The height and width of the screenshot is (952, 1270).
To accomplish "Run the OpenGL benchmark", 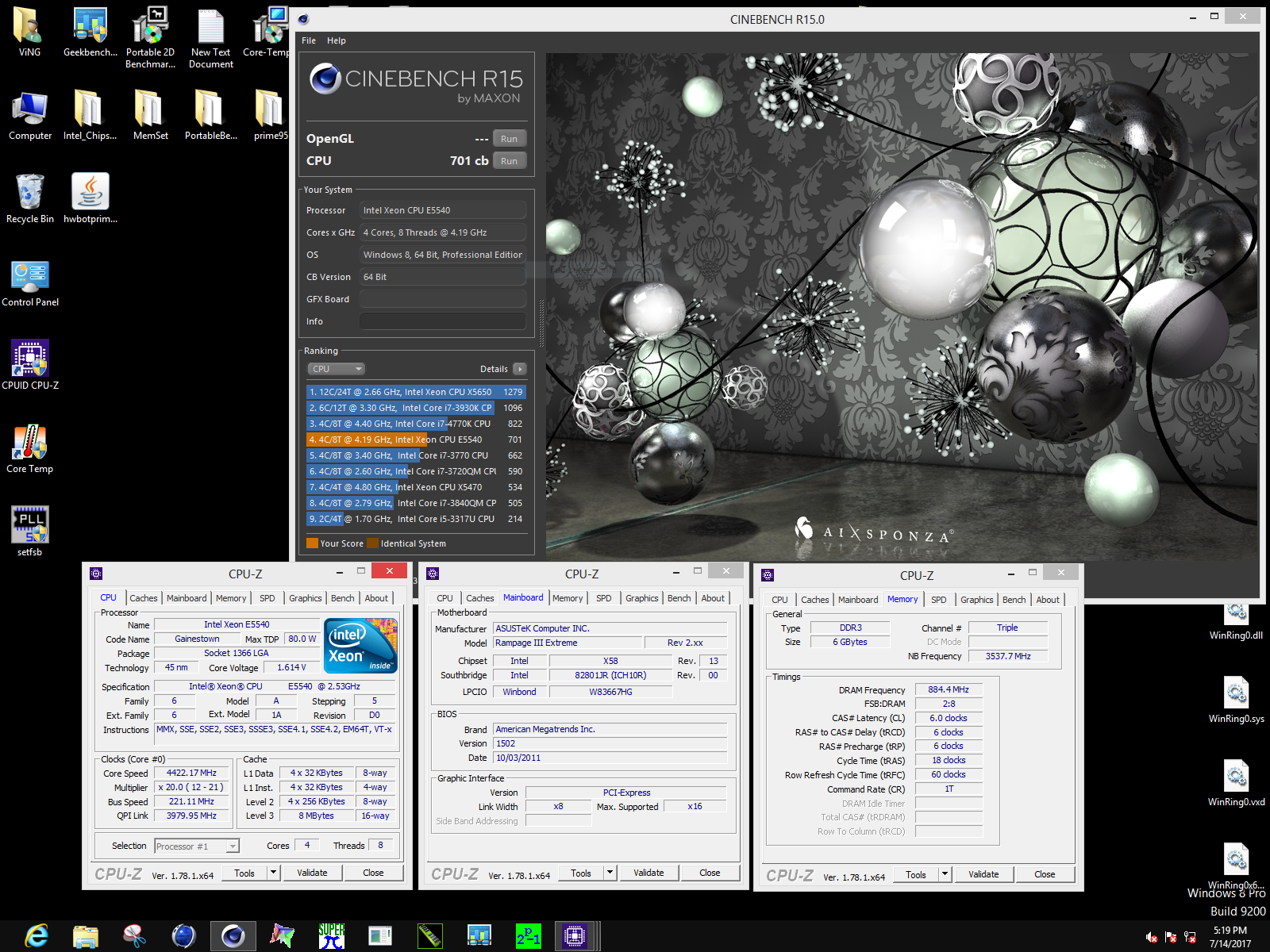I will tap(509, 139).
